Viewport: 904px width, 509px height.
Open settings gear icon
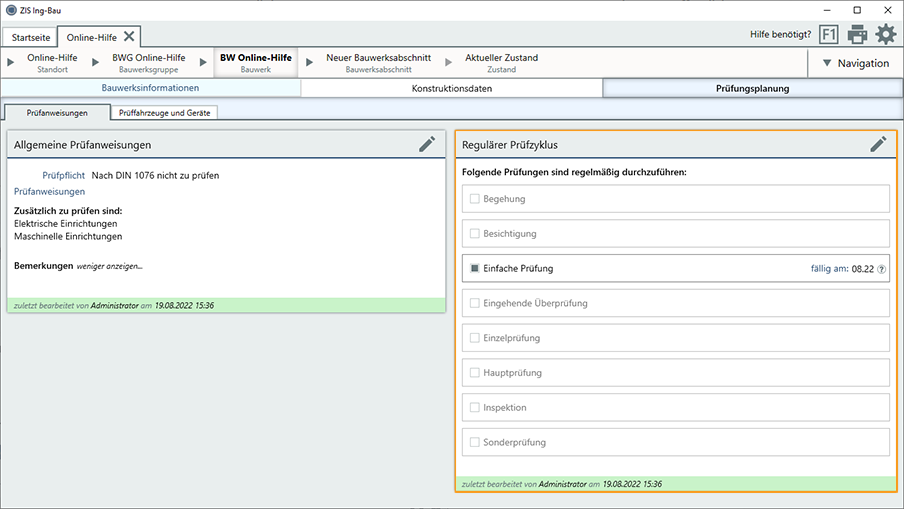[886, 35]
